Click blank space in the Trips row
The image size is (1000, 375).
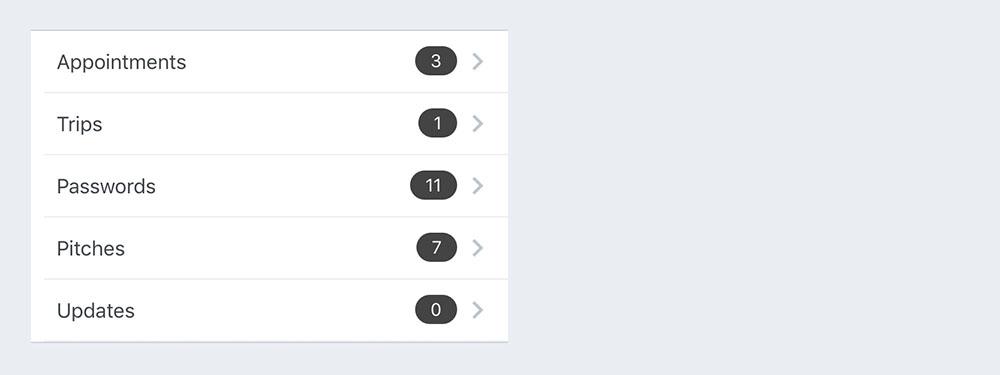(x=260, y=123)
